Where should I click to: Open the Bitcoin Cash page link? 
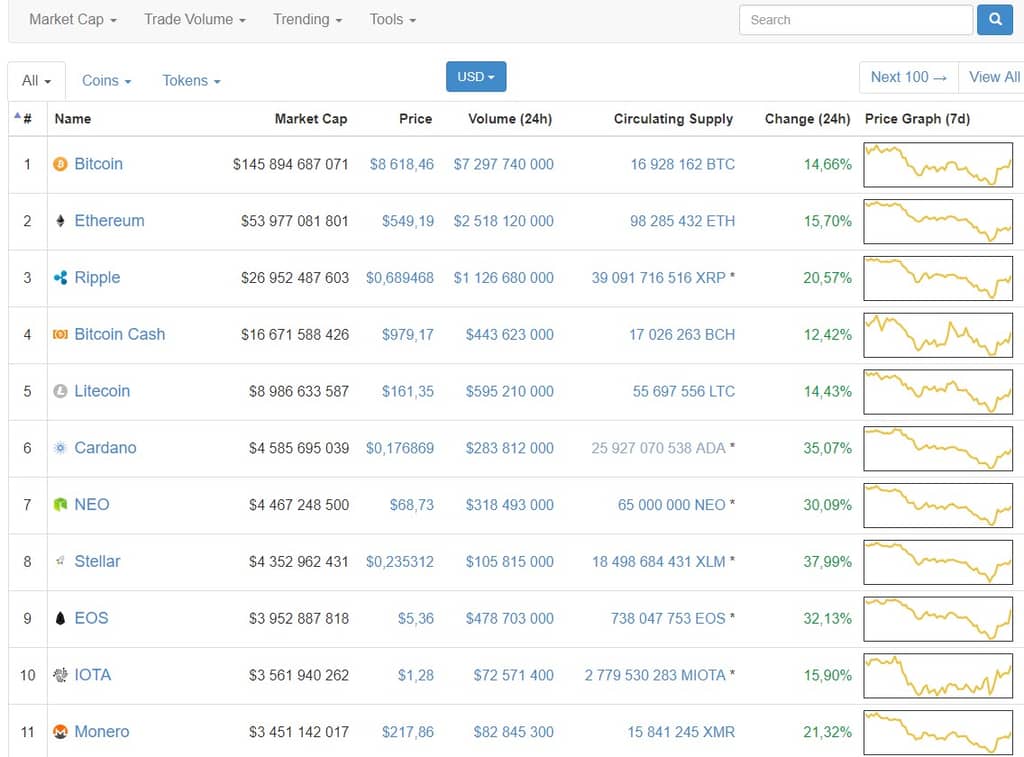(120, 334)
